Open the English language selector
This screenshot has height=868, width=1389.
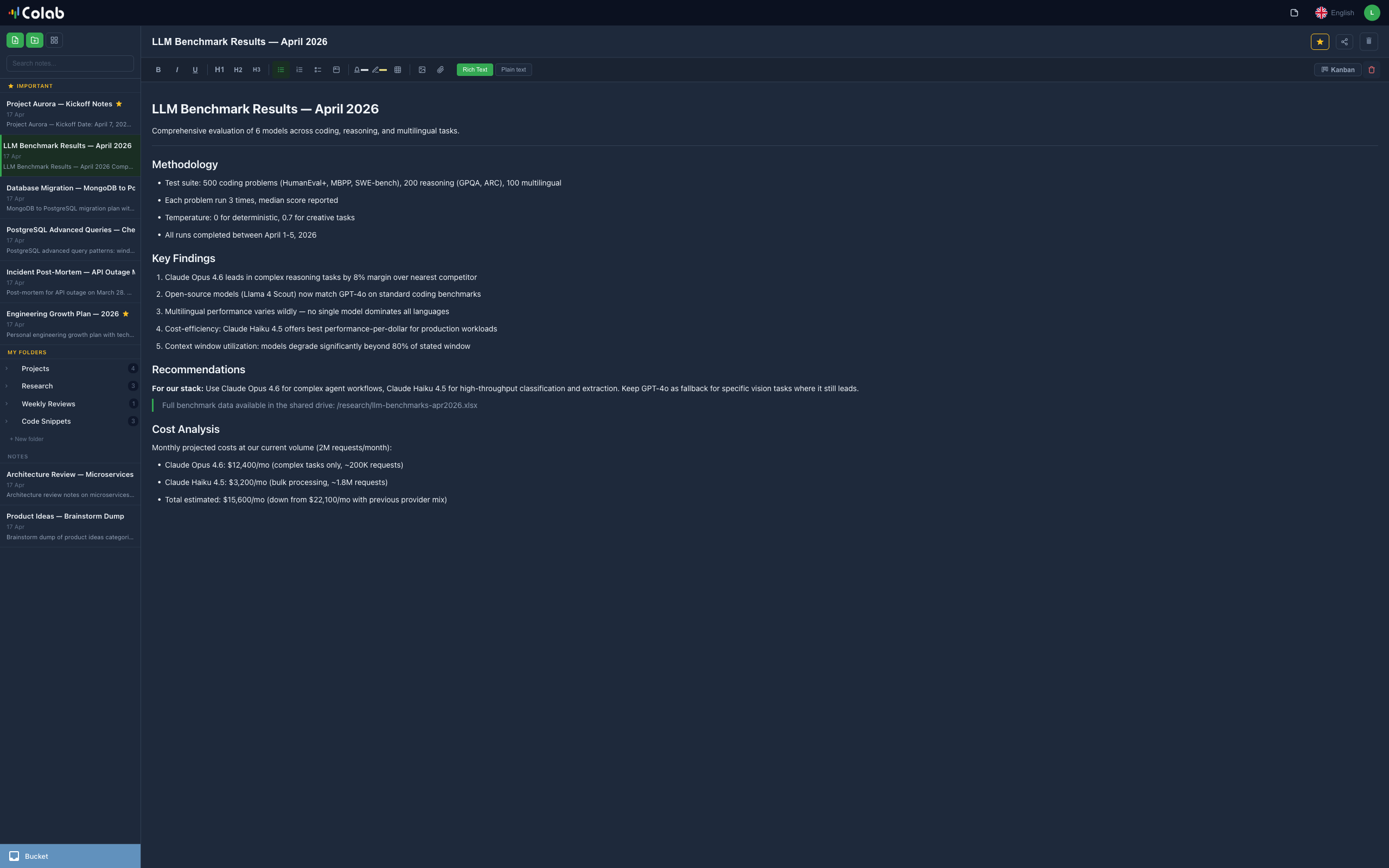[x=1335, y=12]
